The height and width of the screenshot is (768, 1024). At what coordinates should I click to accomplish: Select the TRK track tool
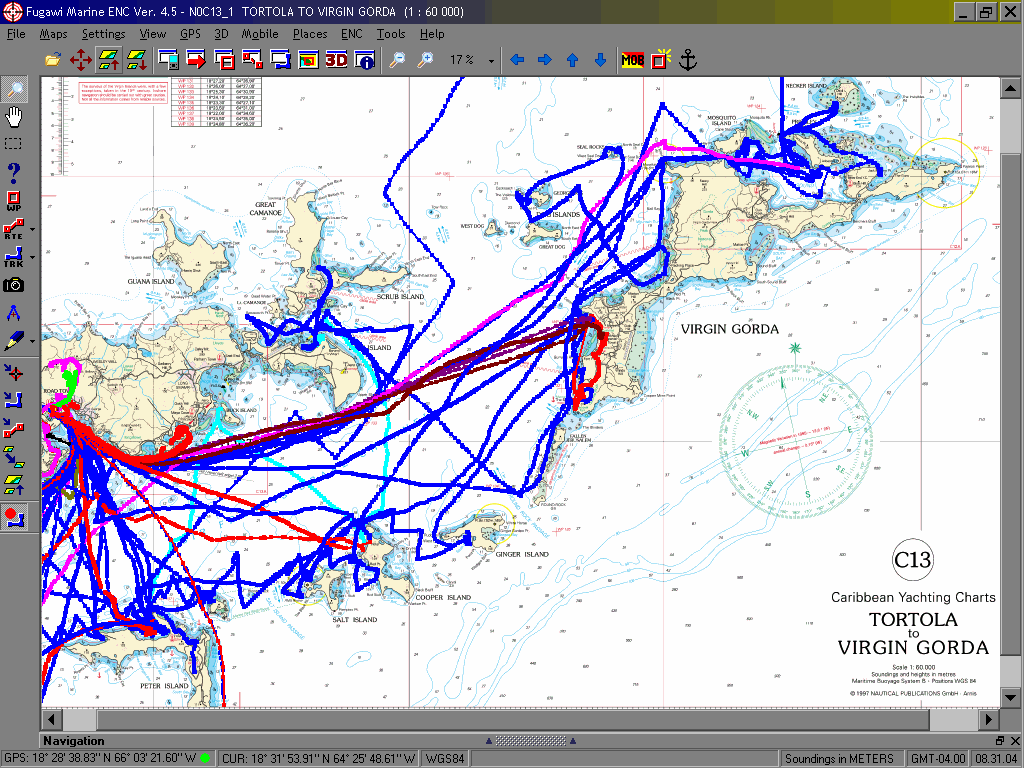tap(13, 257)
